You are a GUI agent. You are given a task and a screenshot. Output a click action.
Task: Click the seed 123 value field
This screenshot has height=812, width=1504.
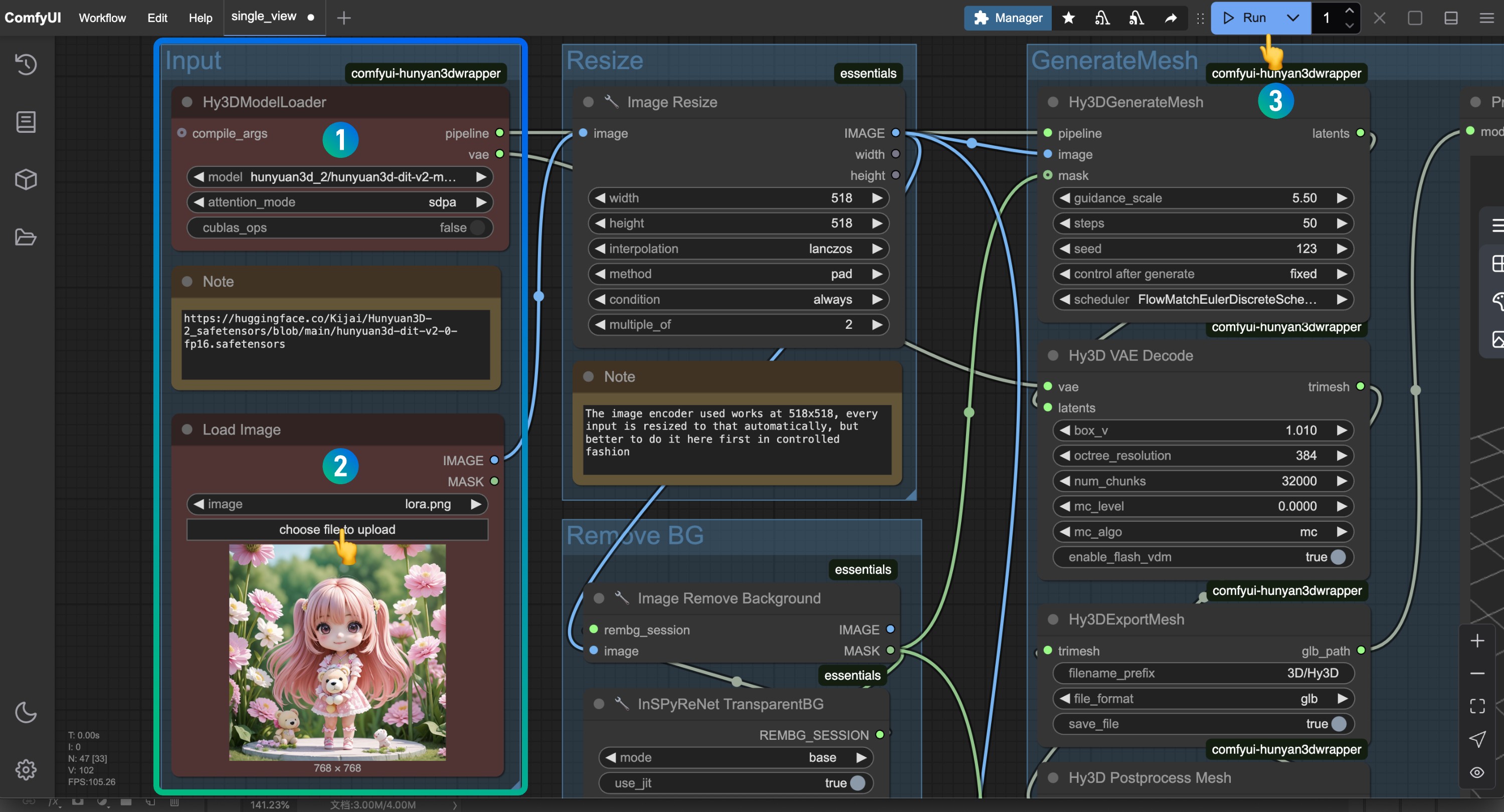1203,249
